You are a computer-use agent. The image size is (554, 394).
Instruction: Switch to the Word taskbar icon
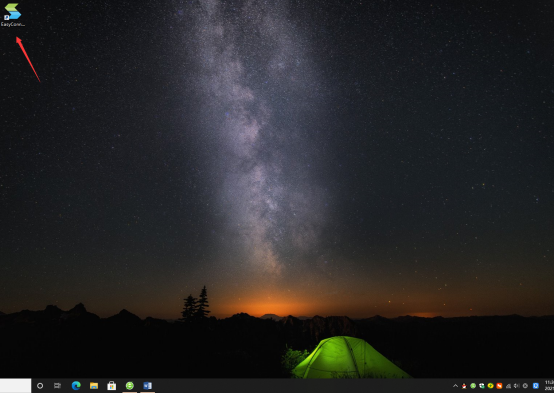point(147,386)
